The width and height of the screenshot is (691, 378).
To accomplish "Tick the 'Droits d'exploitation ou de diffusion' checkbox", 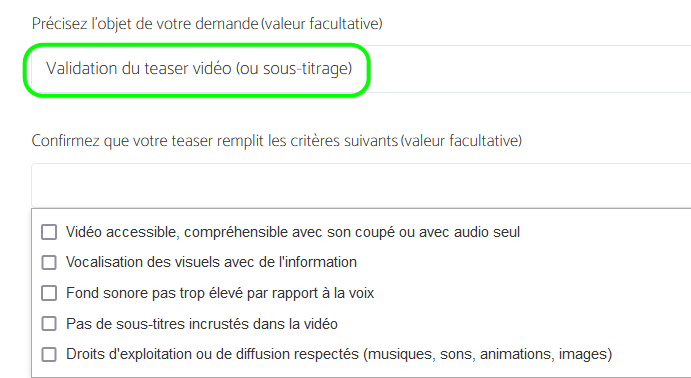I will tap(49, 354).
